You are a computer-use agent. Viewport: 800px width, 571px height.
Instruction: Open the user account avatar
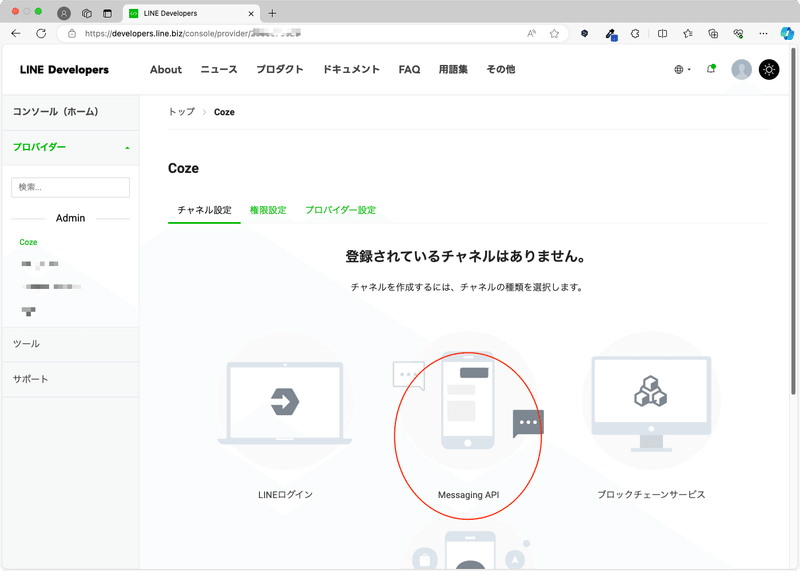pyautogui.click(x=741, y=69)
